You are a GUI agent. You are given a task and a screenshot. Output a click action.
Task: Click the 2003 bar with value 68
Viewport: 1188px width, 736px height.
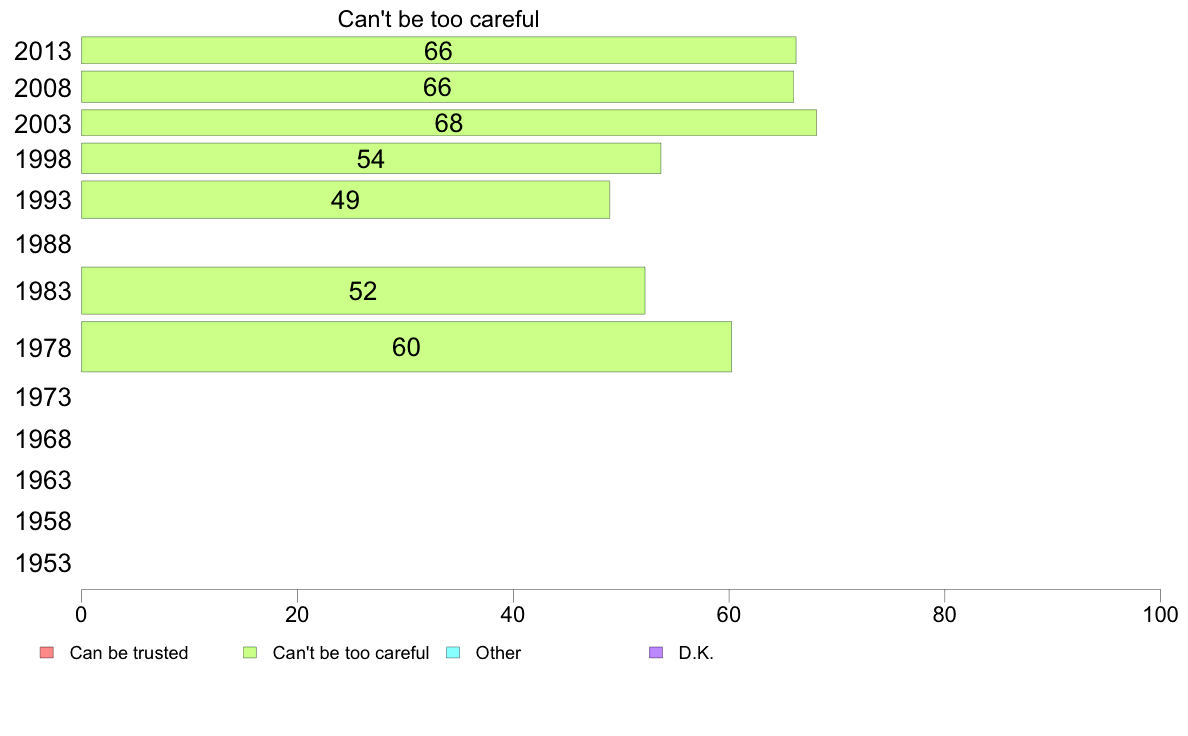pyautogui.click(x=449, y=123)
